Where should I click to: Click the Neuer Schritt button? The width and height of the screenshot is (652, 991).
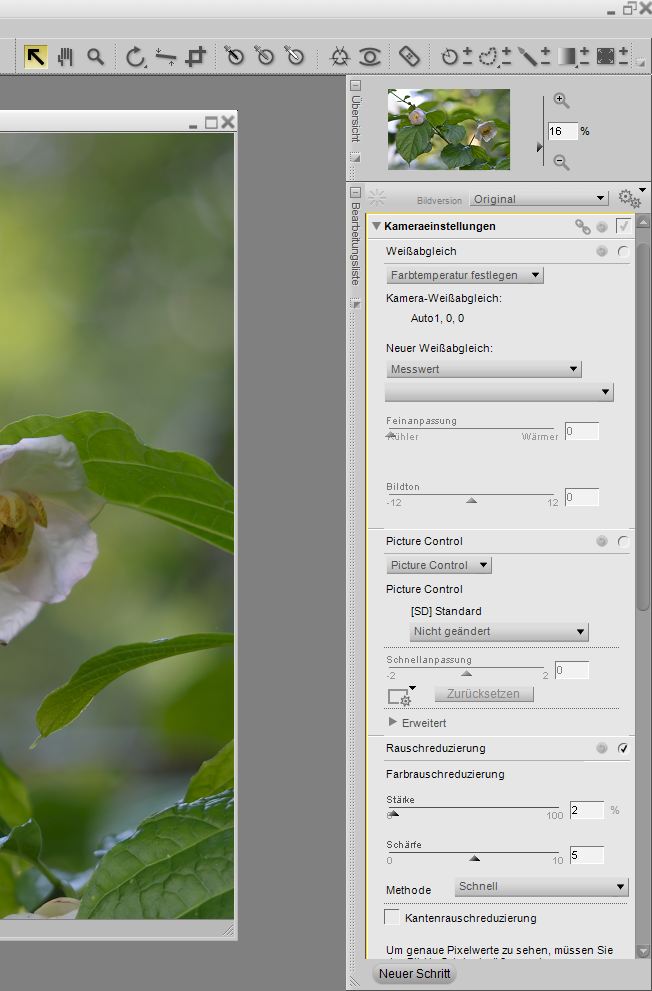click(x=414, y=973)
